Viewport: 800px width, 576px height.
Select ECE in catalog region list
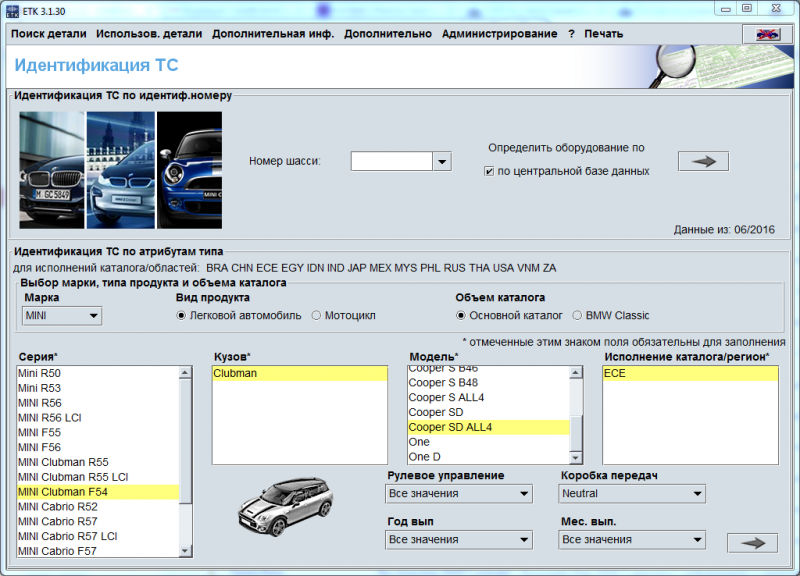[x=690, y=373]
